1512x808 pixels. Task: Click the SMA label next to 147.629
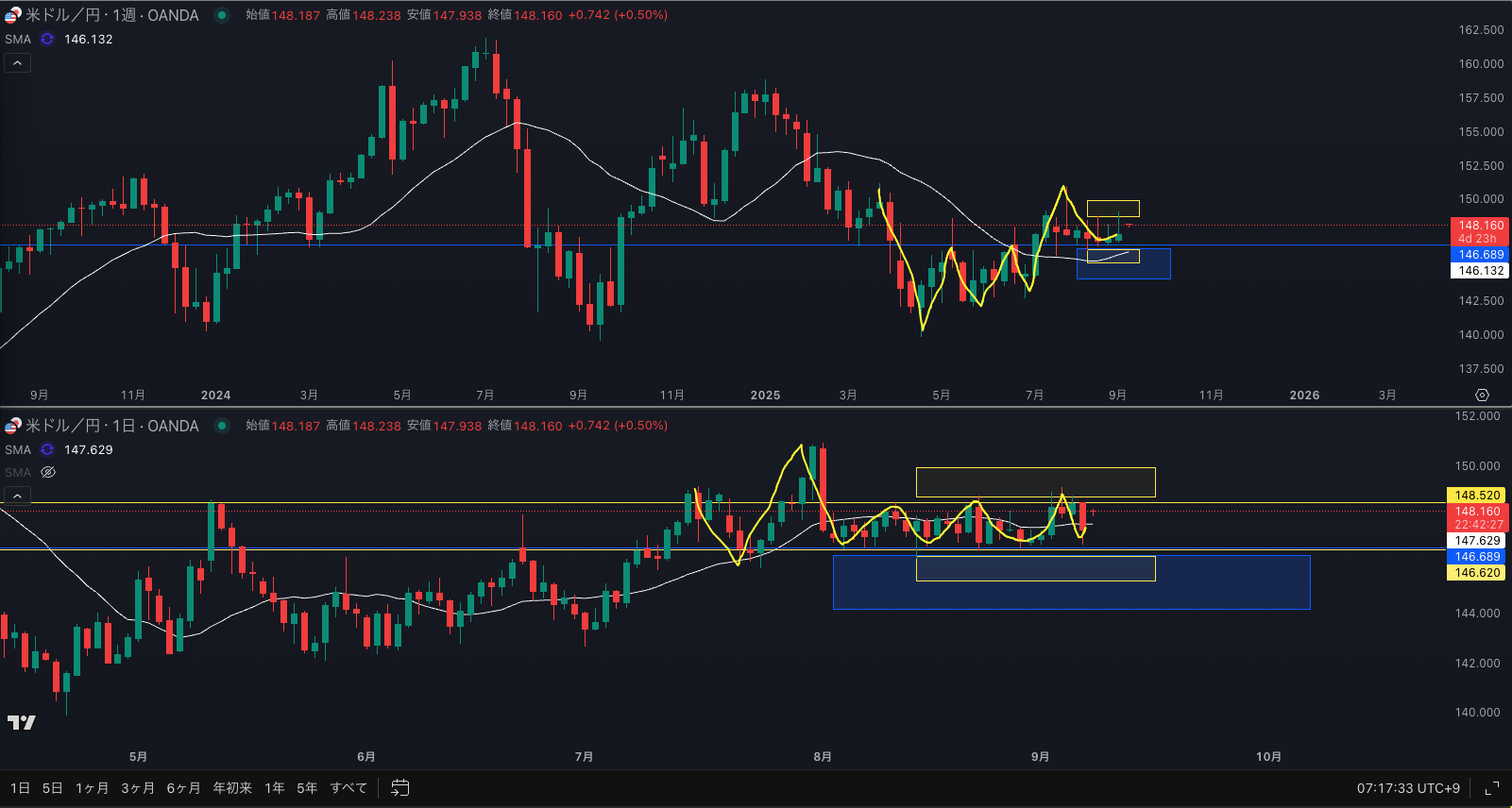[18, 449]
